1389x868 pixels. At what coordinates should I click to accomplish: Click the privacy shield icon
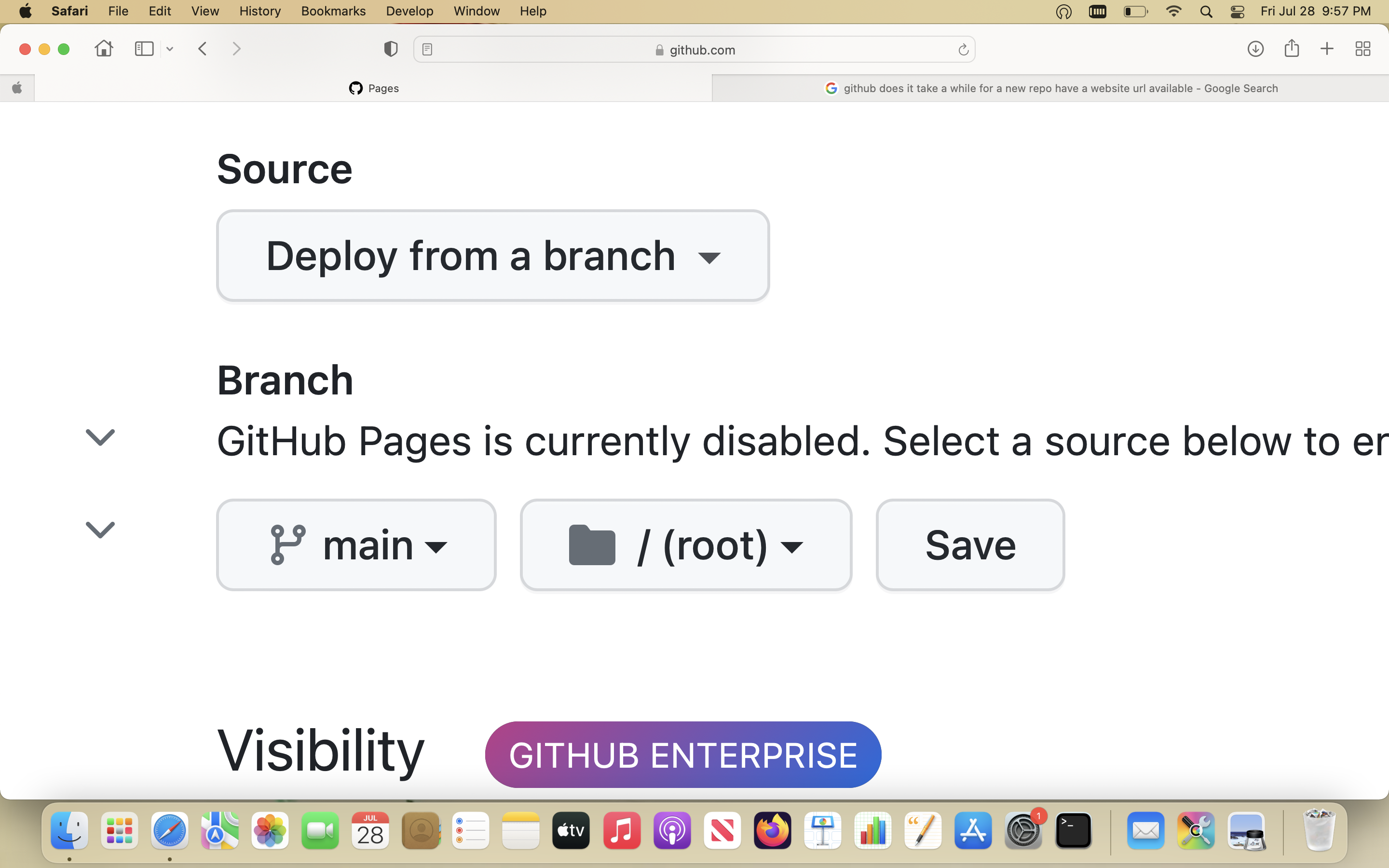click(x=391, y=49)
